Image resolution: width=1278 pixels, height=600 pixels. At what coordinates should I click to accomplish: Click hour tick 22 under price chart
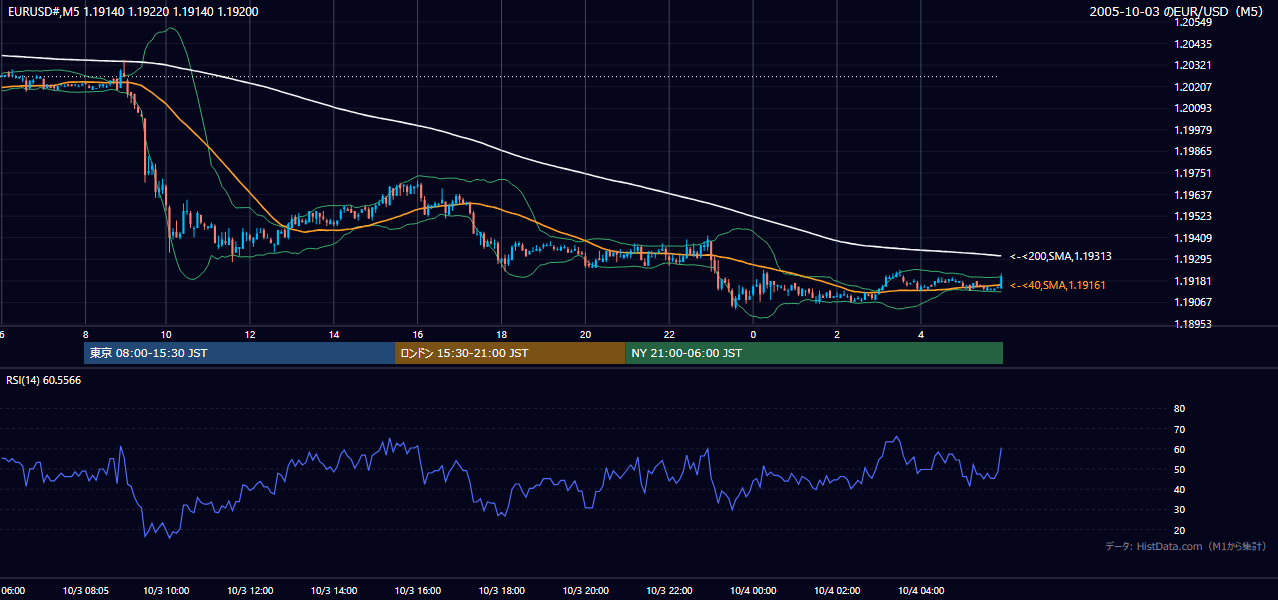pyautogui.click(x=670, y=334)
